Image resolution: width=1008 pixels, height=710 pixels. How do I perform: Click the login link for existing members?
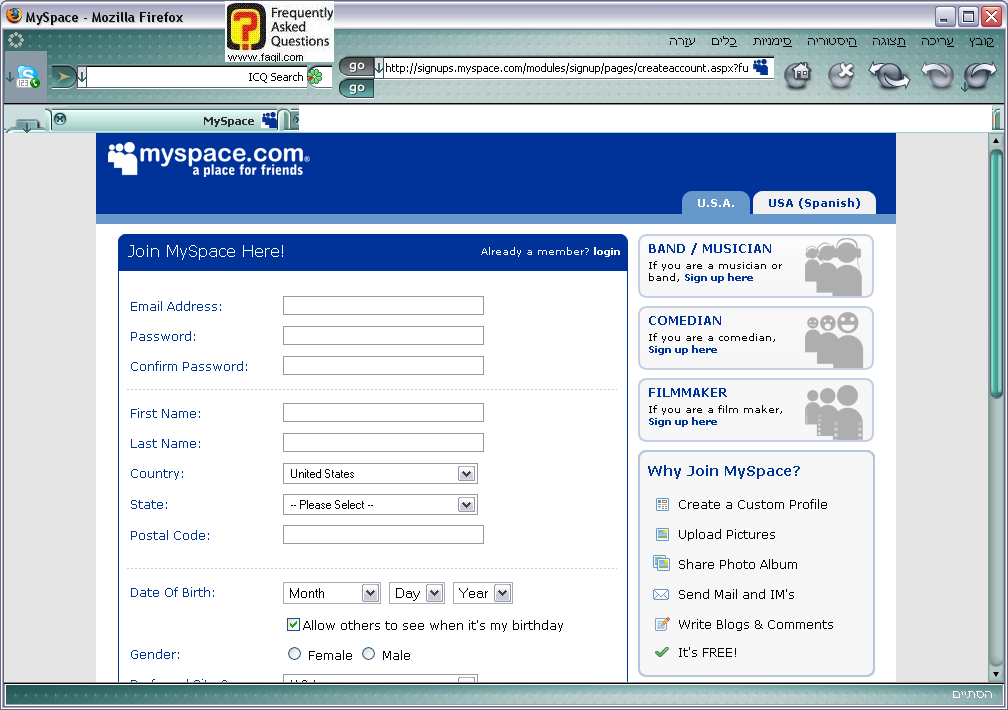(606, 252)
